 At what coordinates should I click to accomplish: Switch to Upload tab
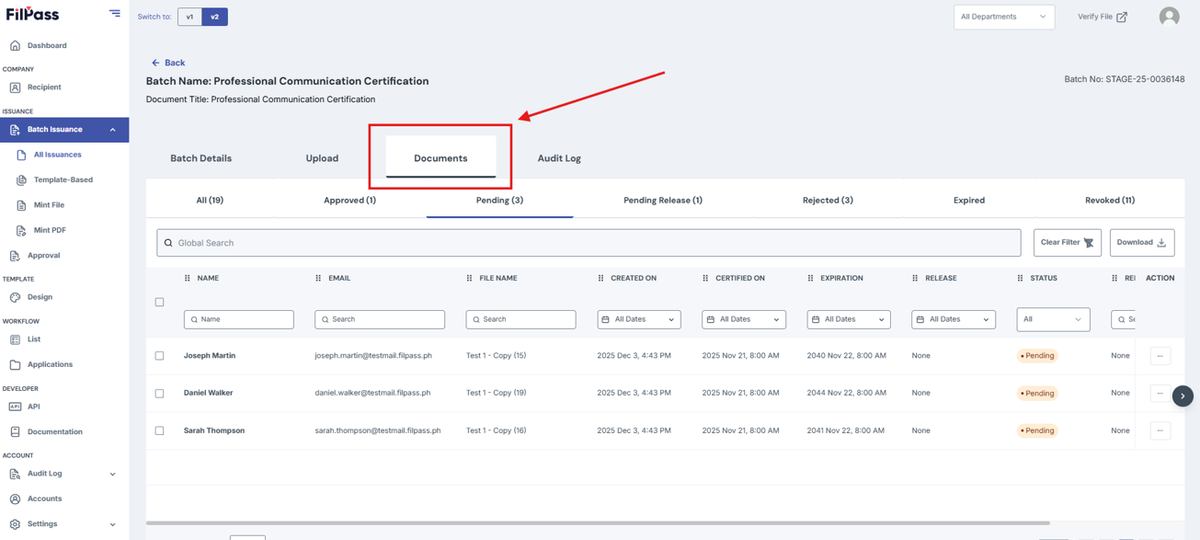322,158
